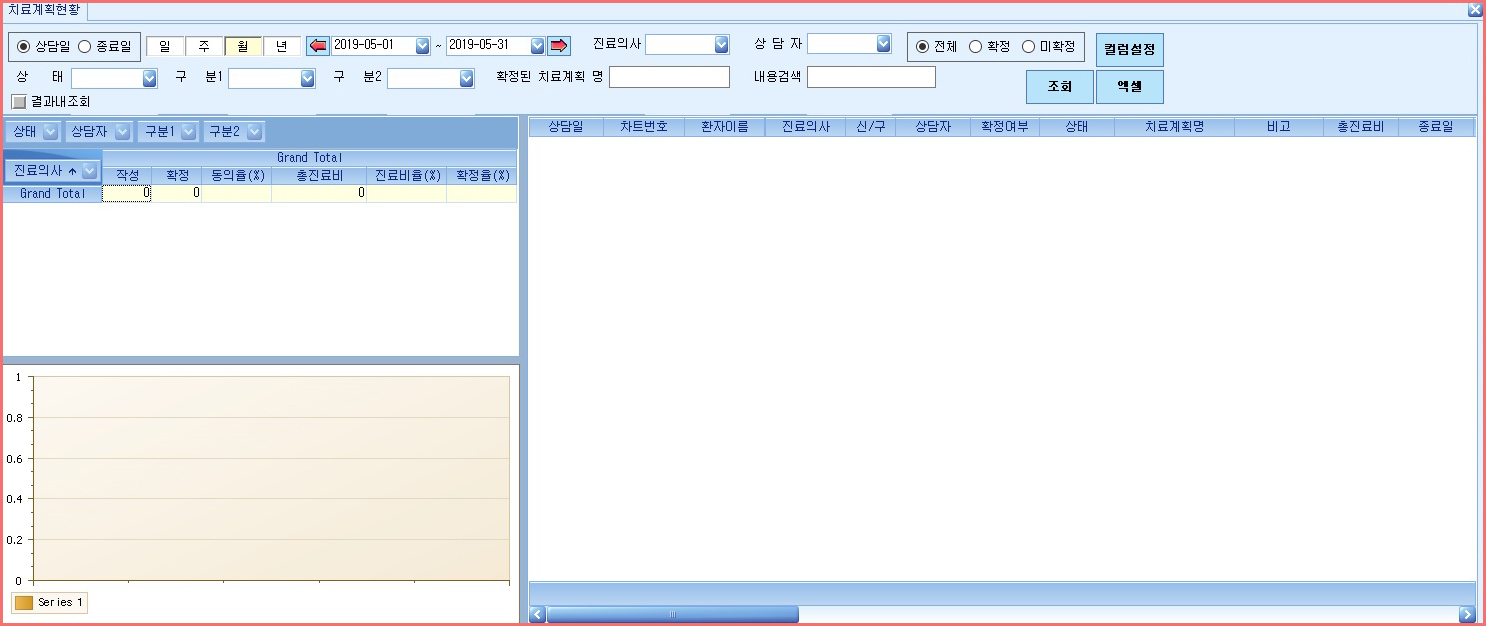Click the 엑셀 export button
This screenshot has height=626, width=1486.
[1130, 87]
